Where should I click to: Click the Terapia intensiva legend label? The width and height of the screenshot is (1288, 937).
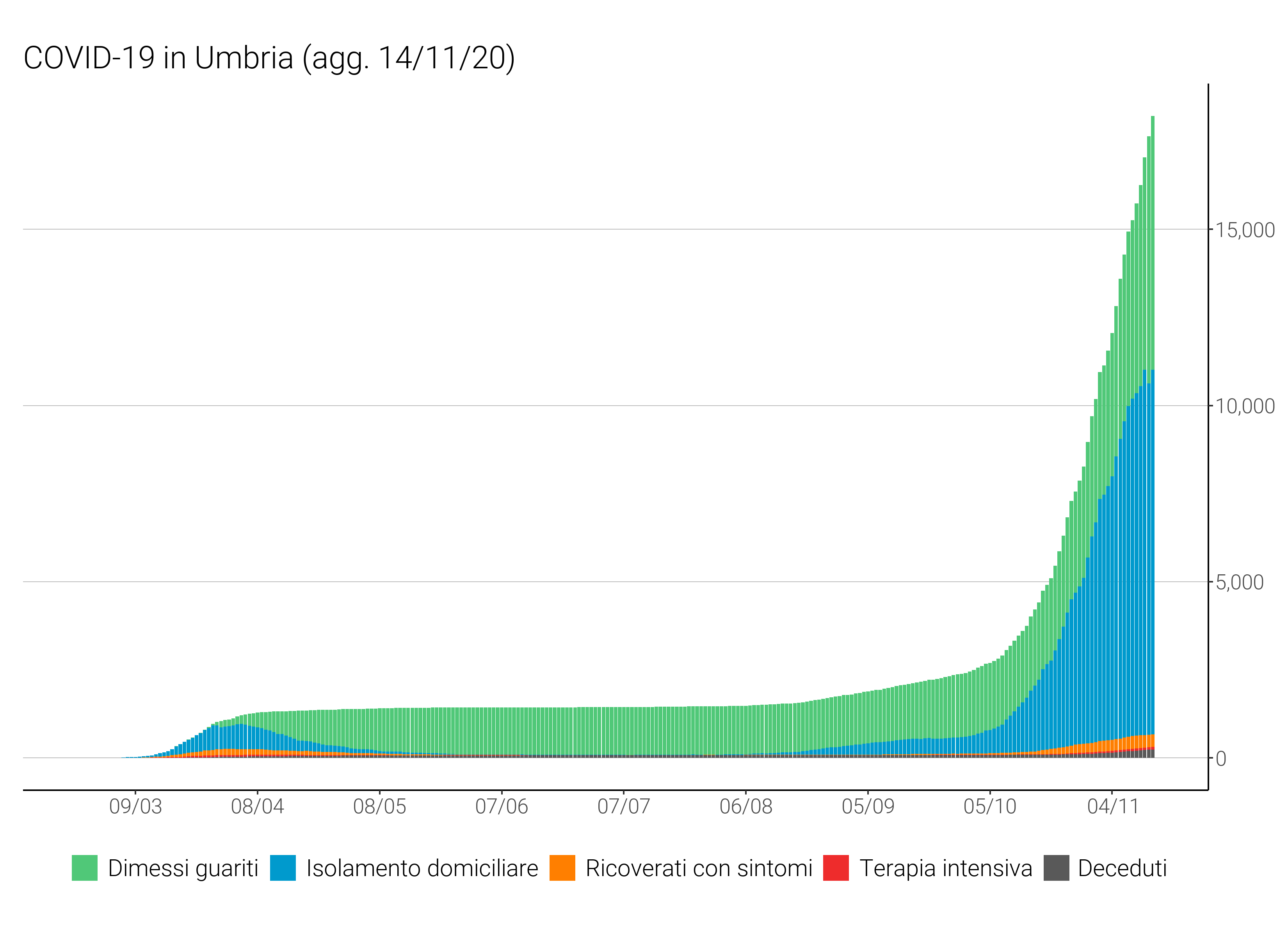pyautogui.click(x=946, y=868)
